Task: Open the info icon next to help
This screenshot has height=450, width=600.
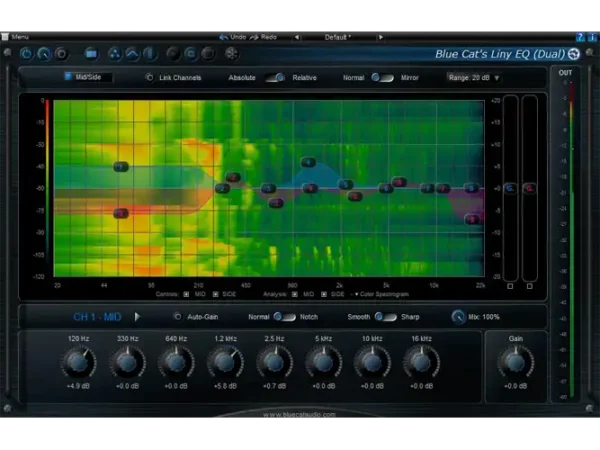Action: 592,37
